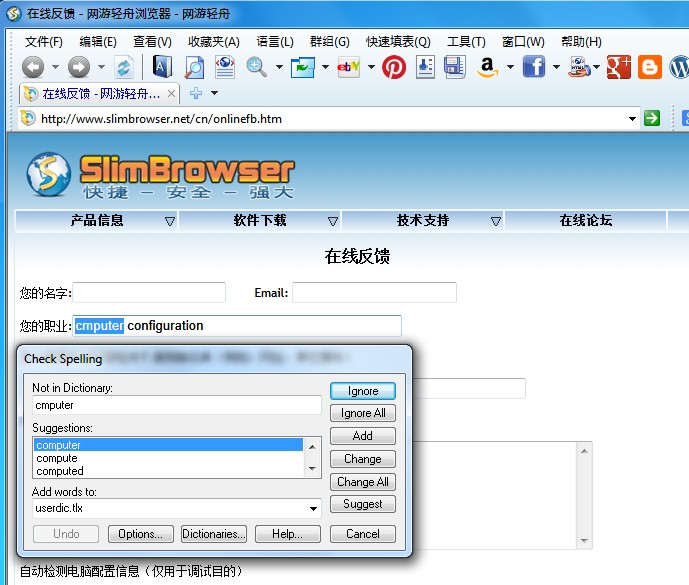This screenshot has height=585, width=689.
Task: Open the 工具(T) menu
Action: tap(466, 42)
